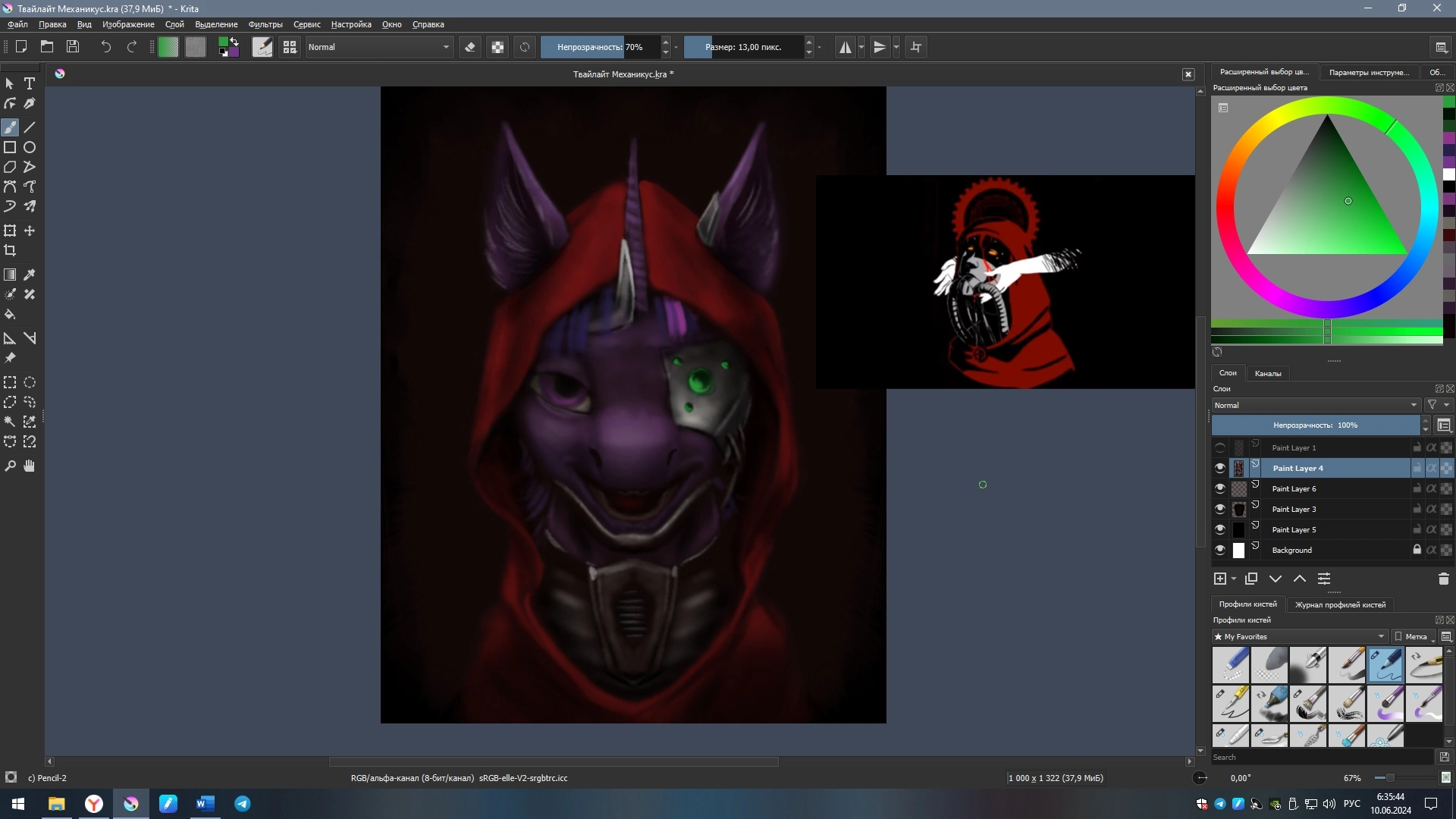Open the My Favorites brush tag dropdown
The width and height of the screenshot is (1456, 819).
tap(1300, 637)
